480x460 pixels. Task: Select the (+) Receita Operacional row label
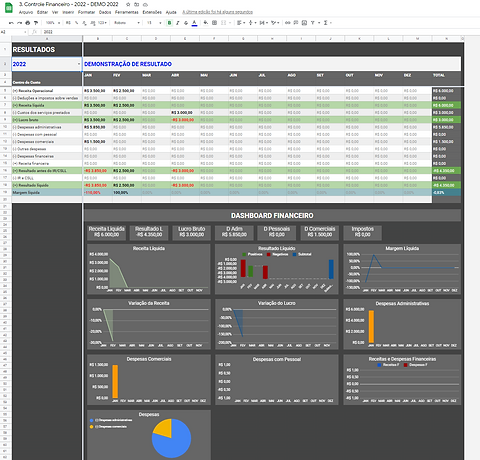point(47,91)
